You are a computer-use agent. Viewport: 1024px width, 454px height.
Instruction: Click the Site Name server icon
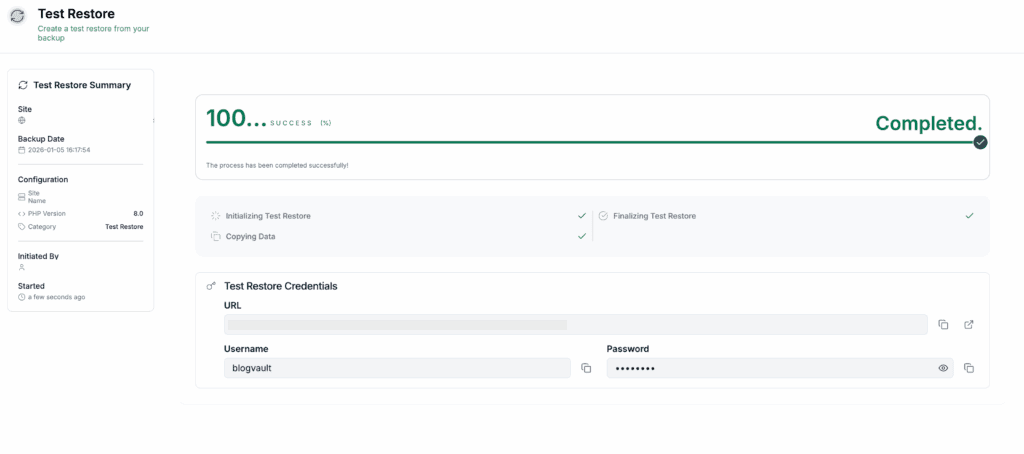click(22, 197)
